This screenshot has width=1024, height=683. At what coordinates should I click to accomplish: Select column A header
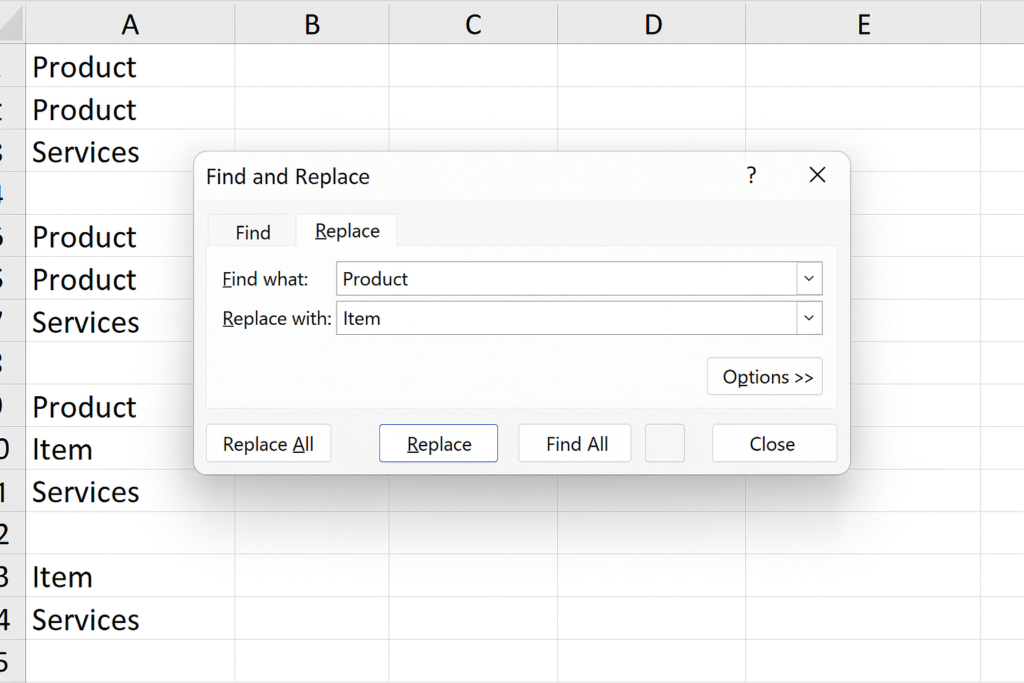(130, 24)
